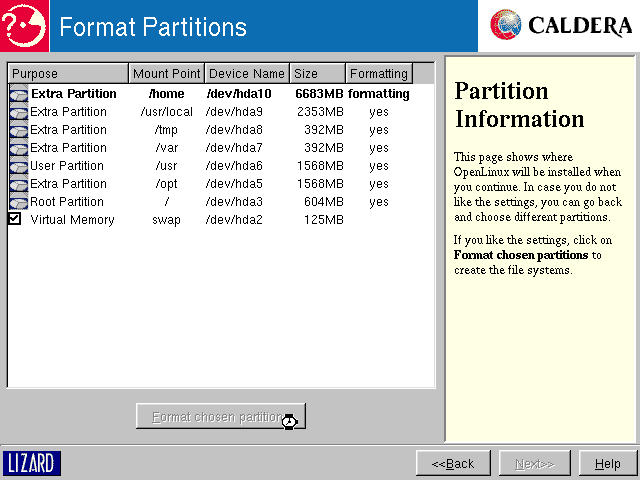The width and height of the screenshot is (640, 480).
Task: Click the Formatting column header
Action: coord(379,73)
